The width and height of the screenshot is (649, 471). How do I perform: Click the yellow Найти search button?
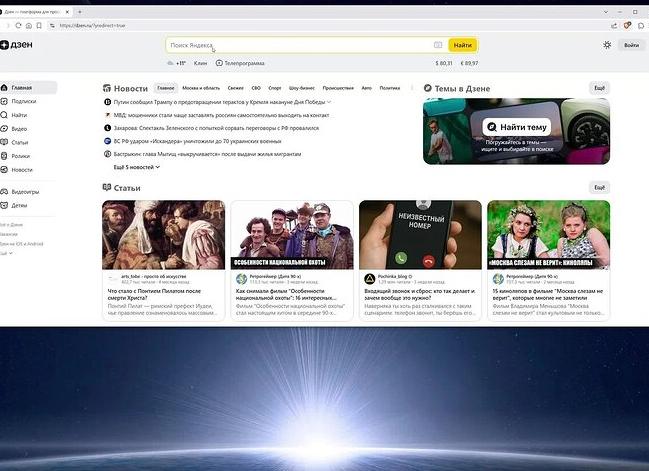462,45
